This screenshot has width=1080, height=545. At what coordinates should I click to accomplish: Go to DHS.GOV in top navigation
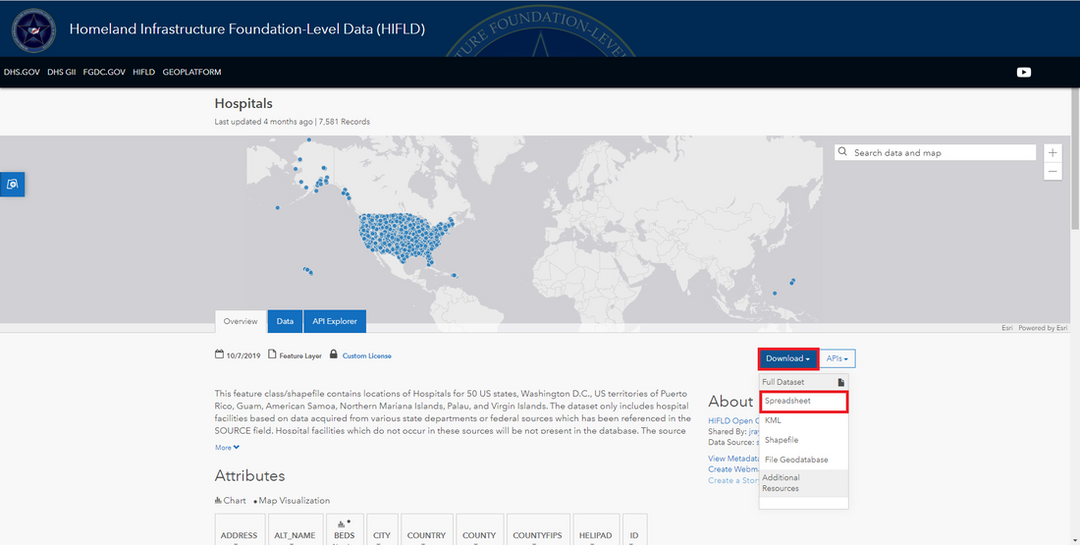(22, 72)
